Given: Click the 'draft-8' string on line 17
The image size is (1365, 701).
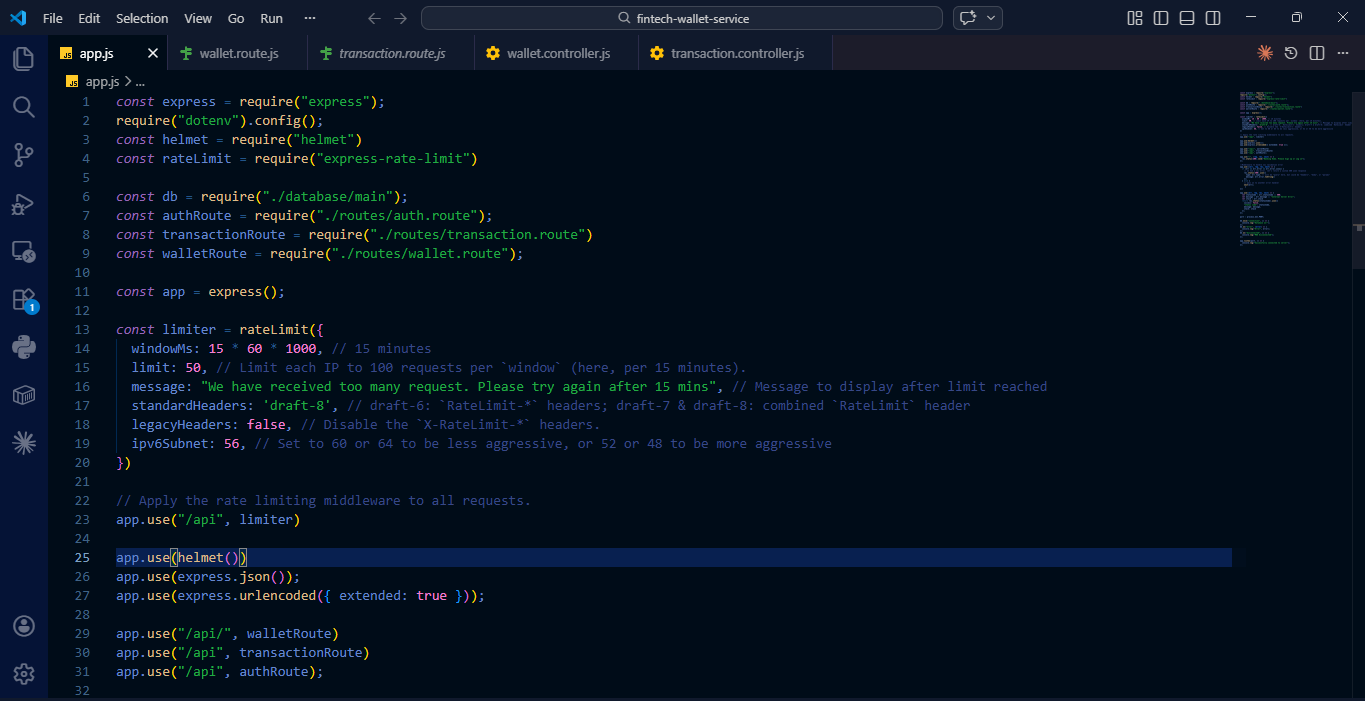Looking at the screenshot, I should tap(297, 406).
